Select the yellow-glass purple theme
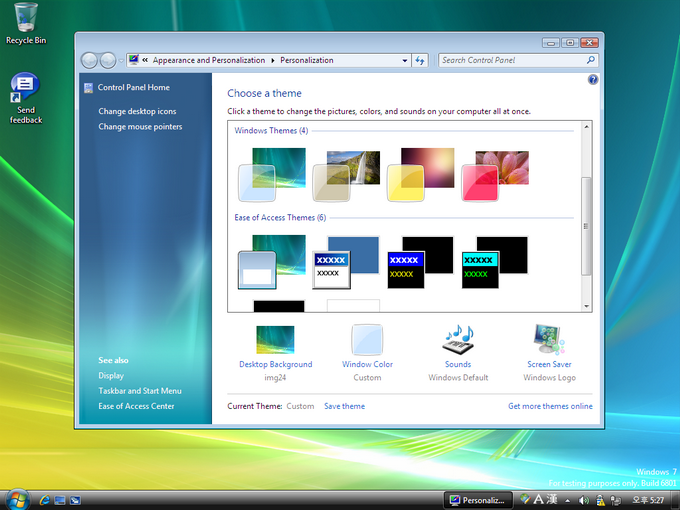Screen dimensions: 680x510 pyautogui.click(x=421, y=175)
